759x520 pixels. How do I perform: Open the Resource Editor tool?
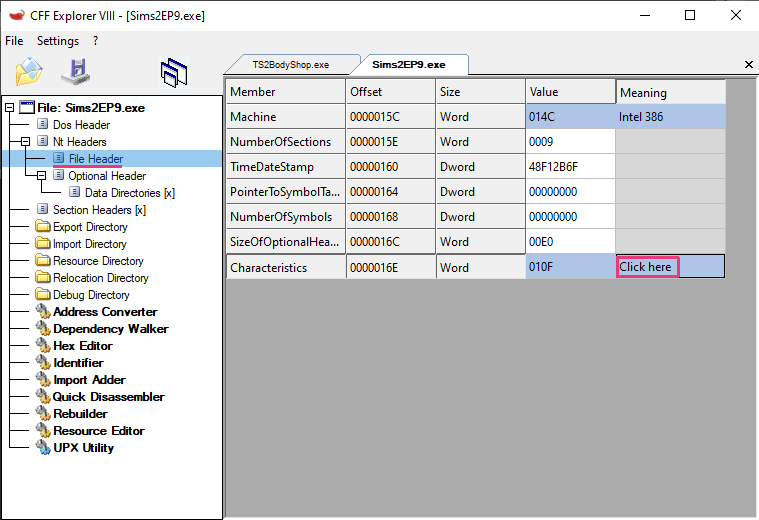[x=98, y=431]
